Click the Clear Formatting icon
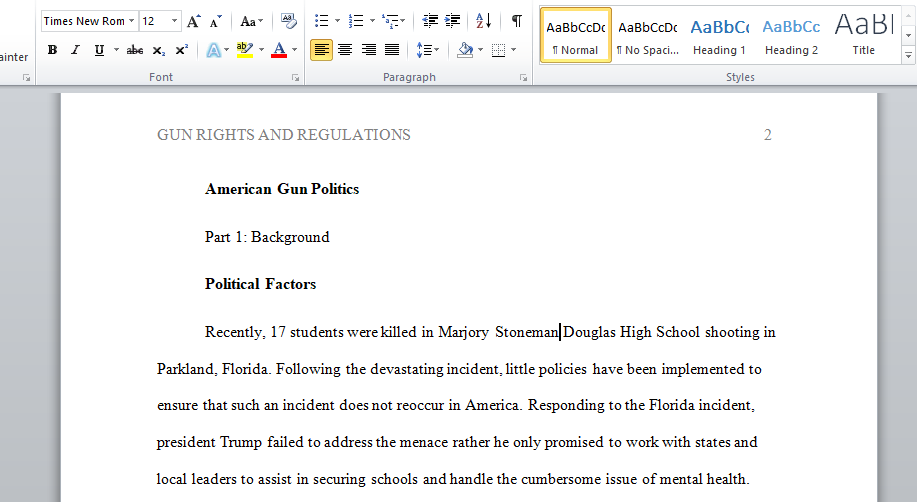This screenshot has width=917, height=502. (x=288, y=22)
